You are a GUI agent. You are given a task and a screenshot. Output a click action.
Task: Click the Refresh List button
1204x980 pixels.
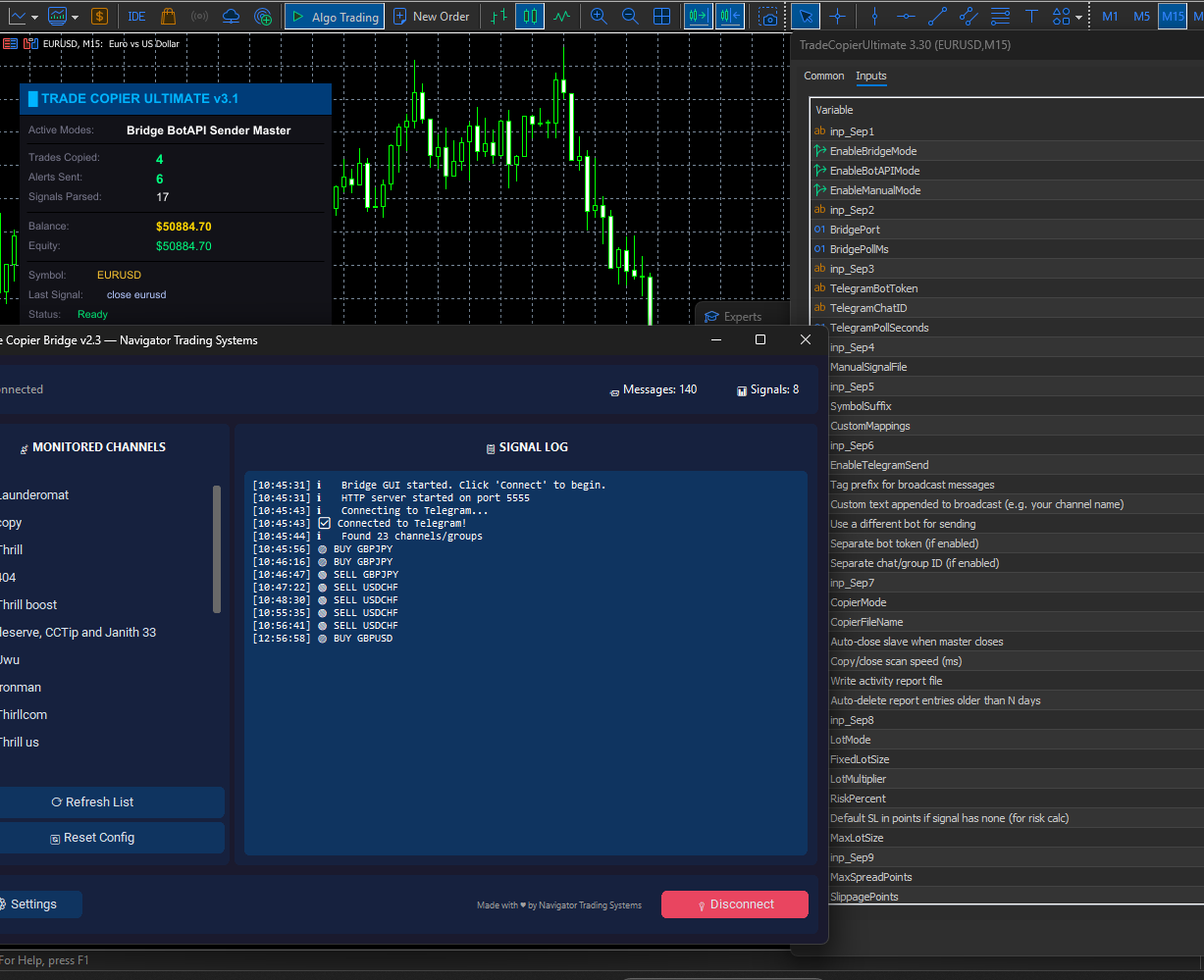tap(99, 802)
